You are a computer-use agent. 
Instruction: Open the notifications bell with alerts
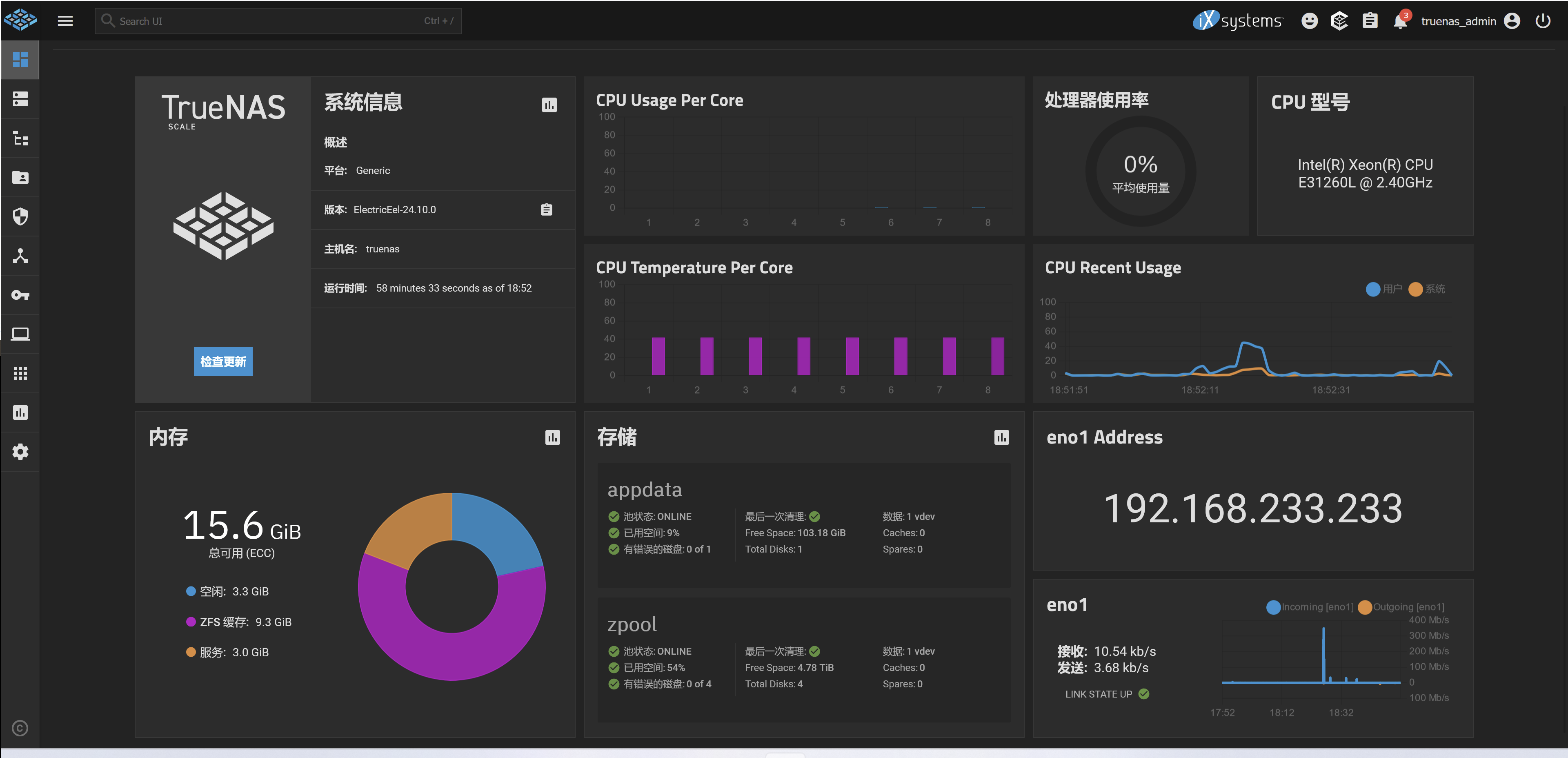1401,21
